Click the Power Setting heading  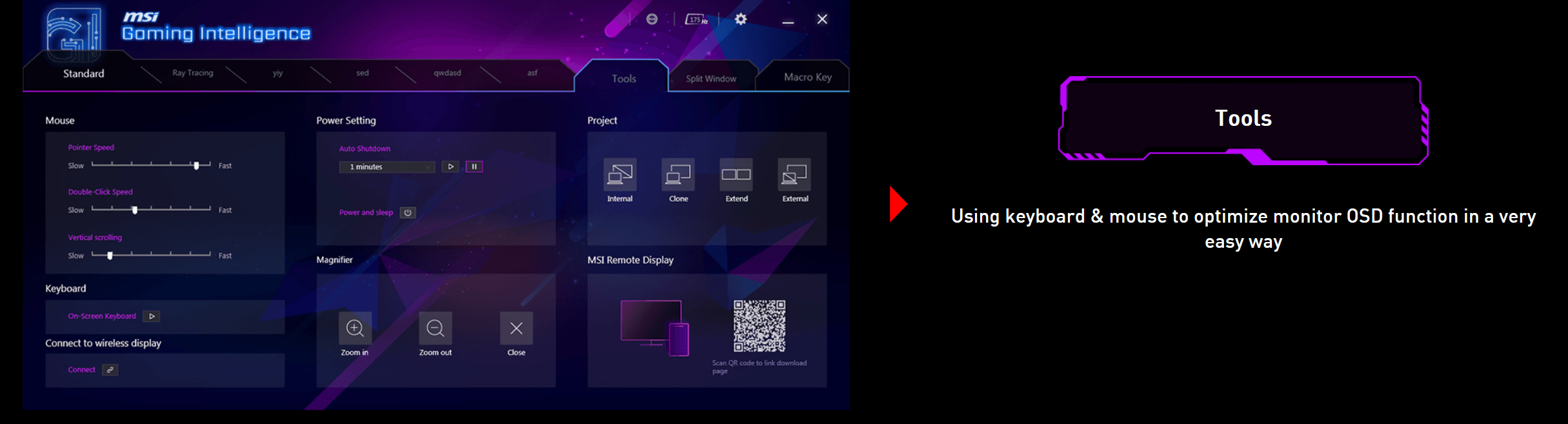[346, 121]
